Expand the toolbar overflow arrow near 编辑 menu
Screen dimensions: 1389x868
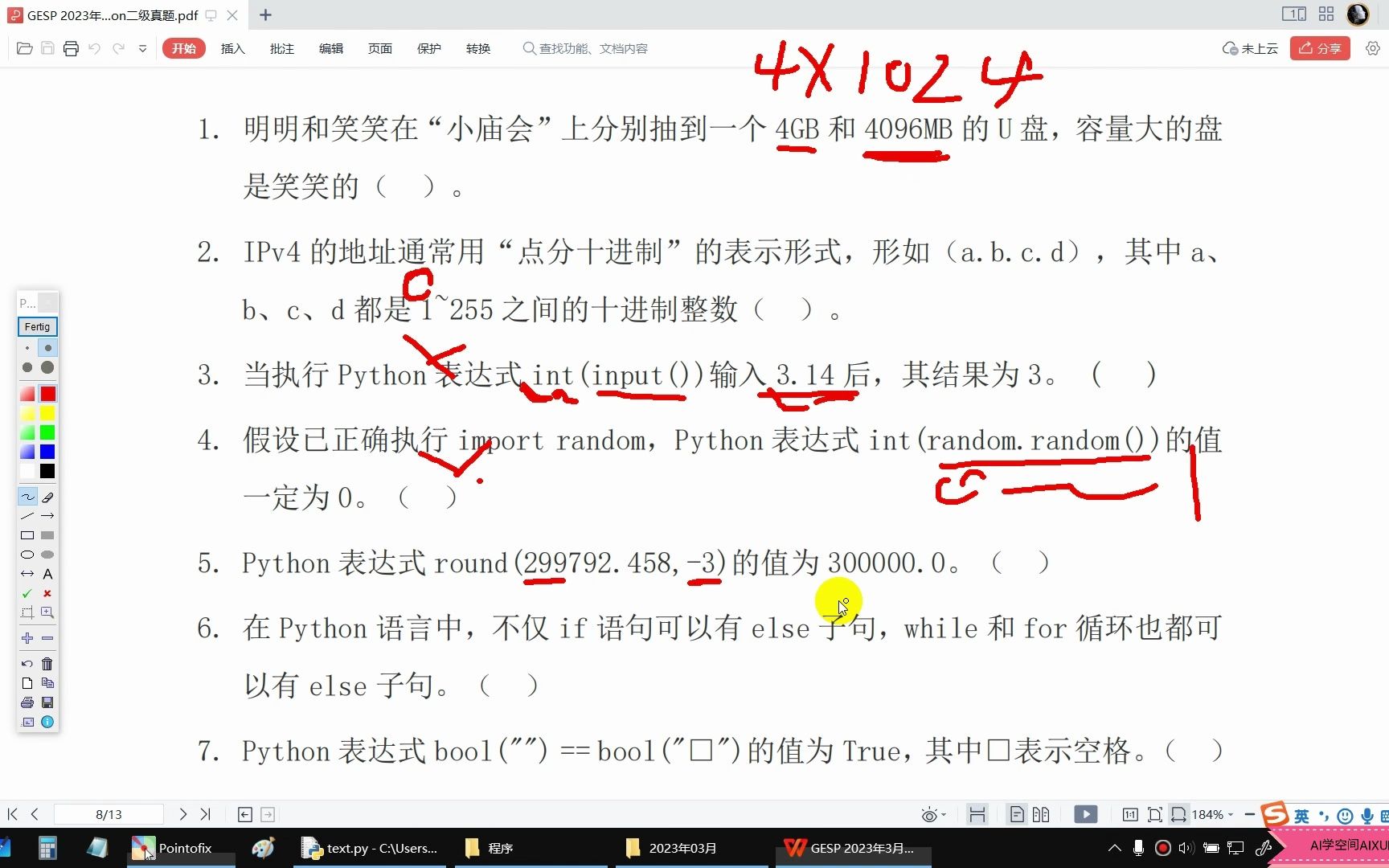(142, 48)
